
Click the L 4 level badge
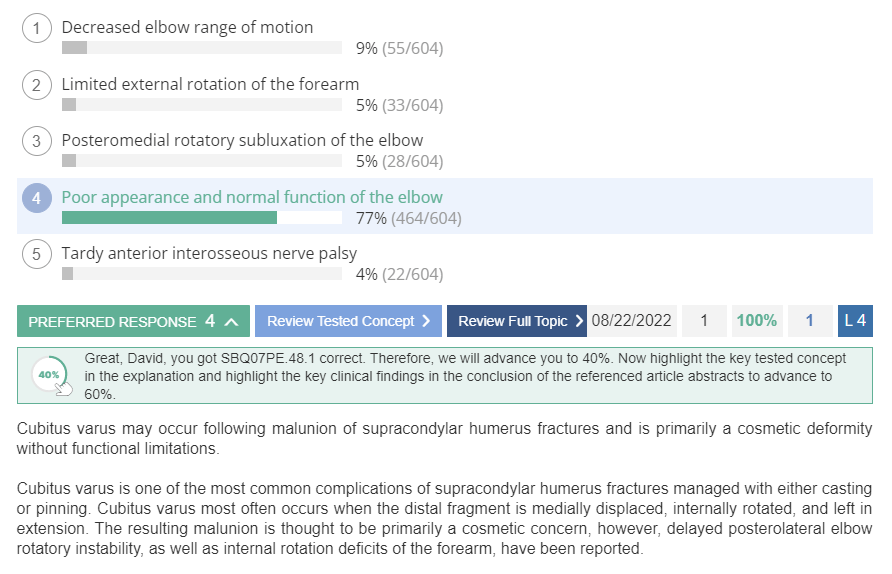tap(855, 321)
